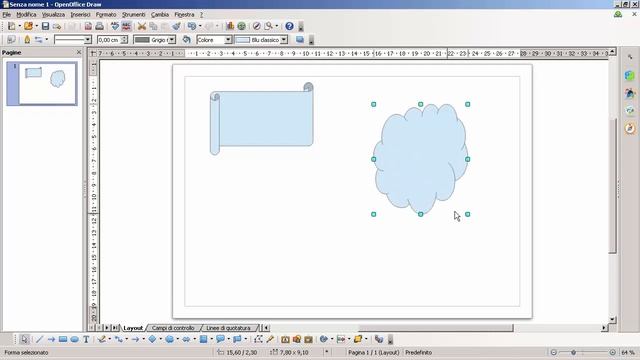
Task: Select the Line with arrow tool
Action: 51,339
